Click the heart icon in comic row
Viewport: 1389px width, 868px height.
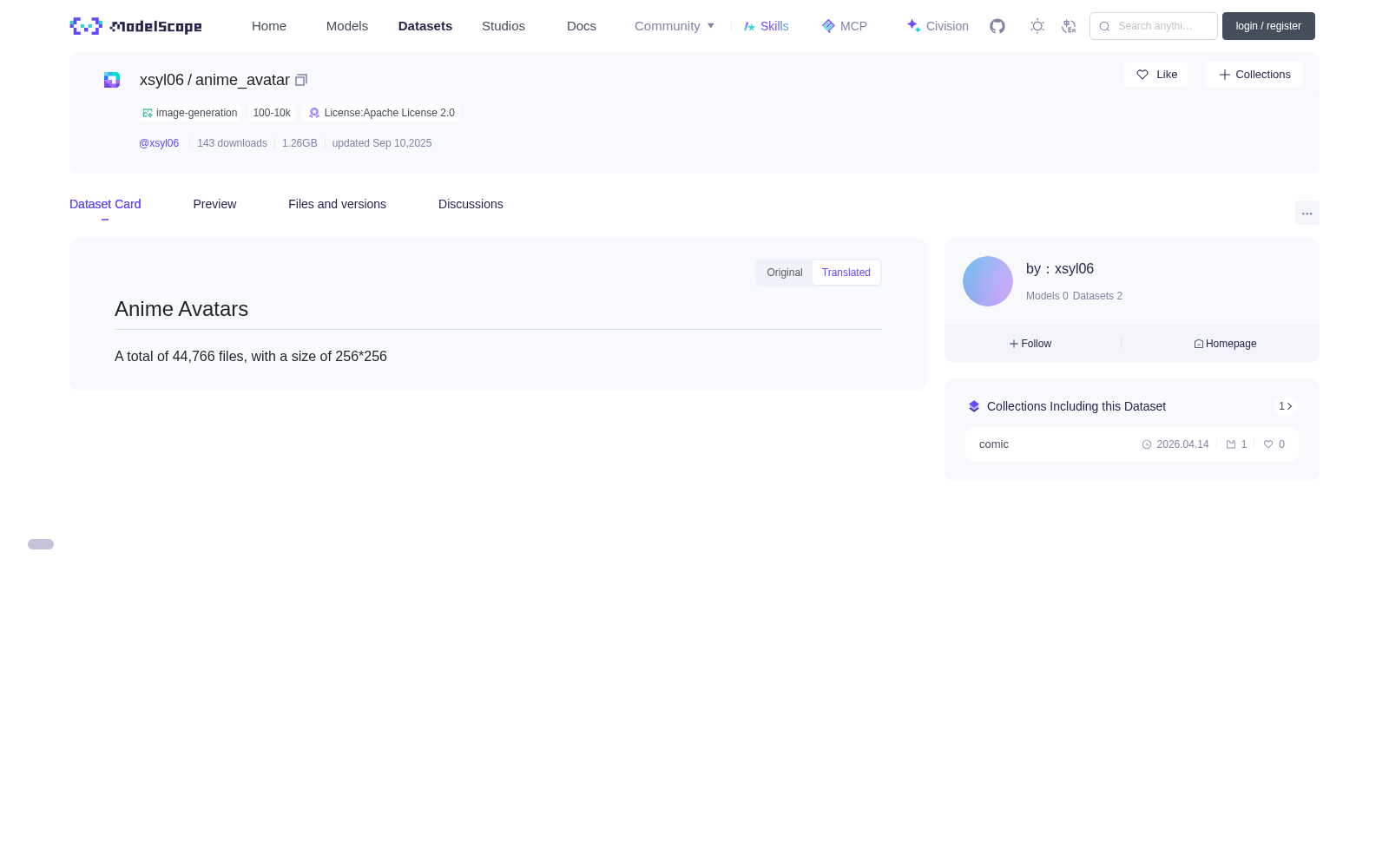1268,444
